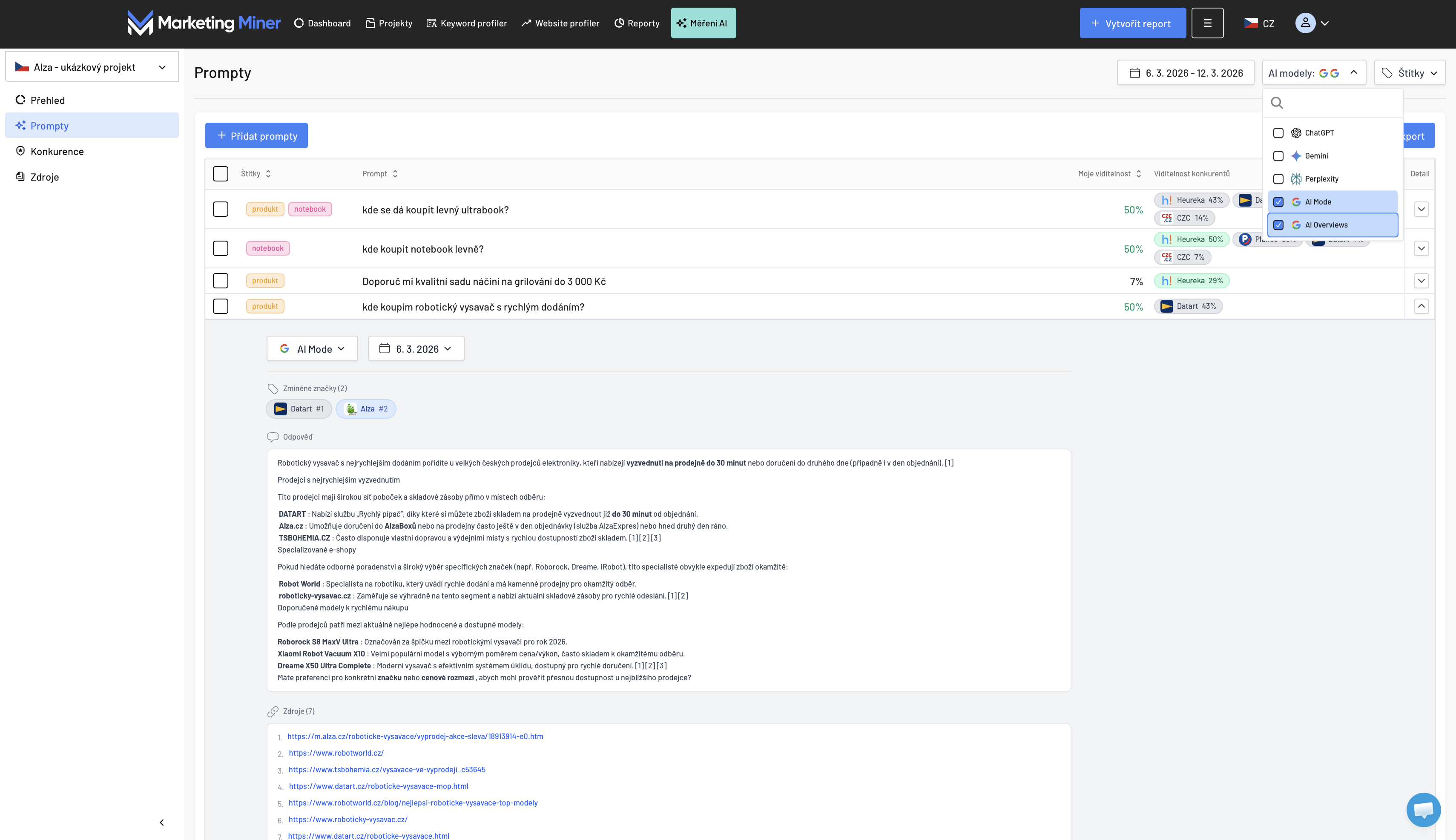Click the Datart #1 brand badge

coord(299,408)
